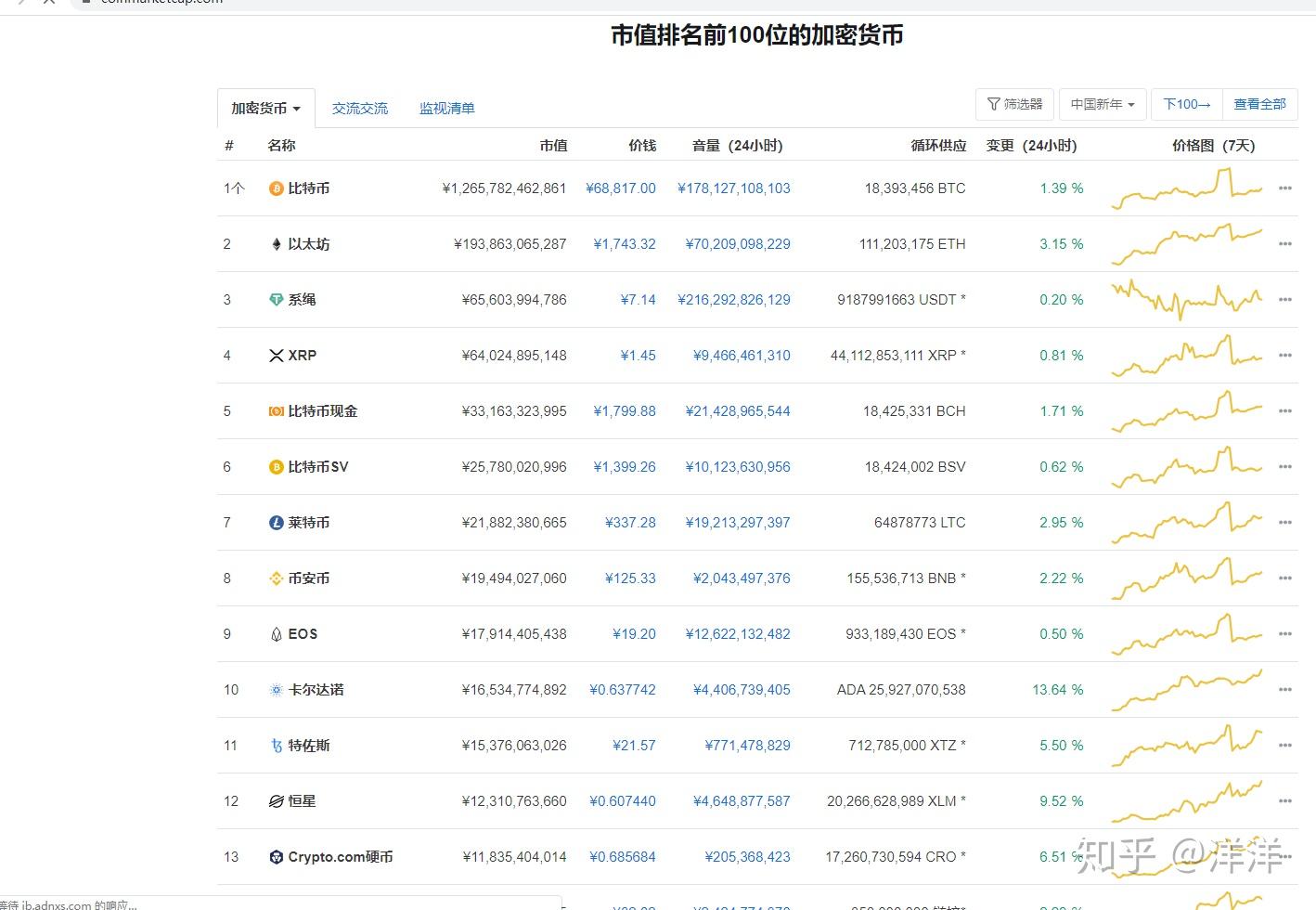Image resolution: width=1316 pixels, height=910 pixels.
Task: Click the XRP logo icon
Action: [276, 356]
